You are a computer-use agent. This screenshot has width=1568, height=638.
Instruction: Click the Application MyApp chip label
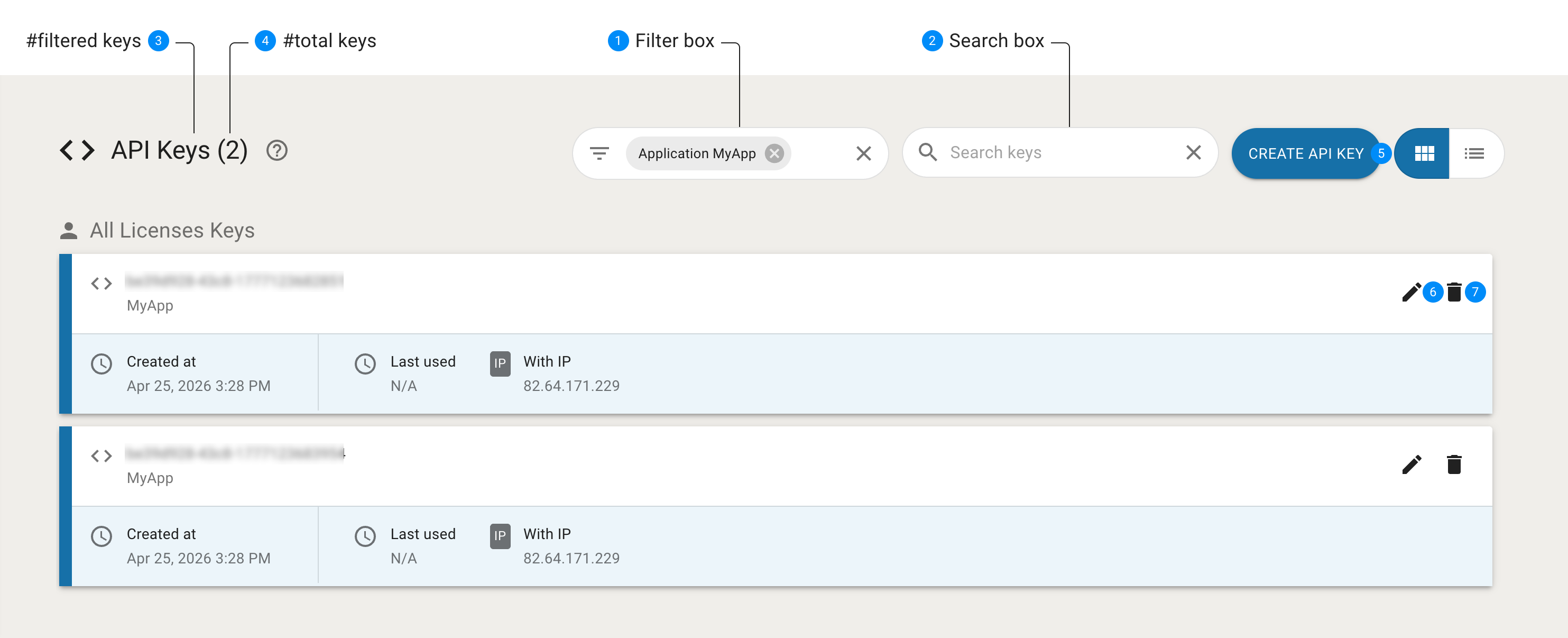(x=697, y=153)
